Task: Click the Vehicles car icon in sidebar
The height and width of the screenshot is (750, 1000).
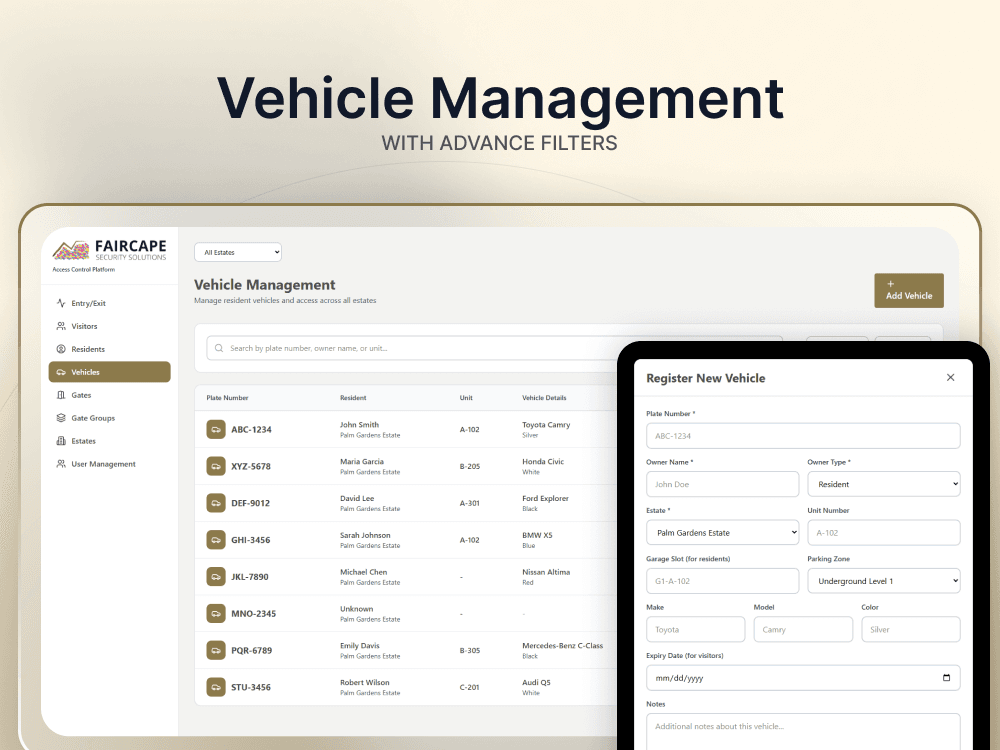Action: point(61,372)
